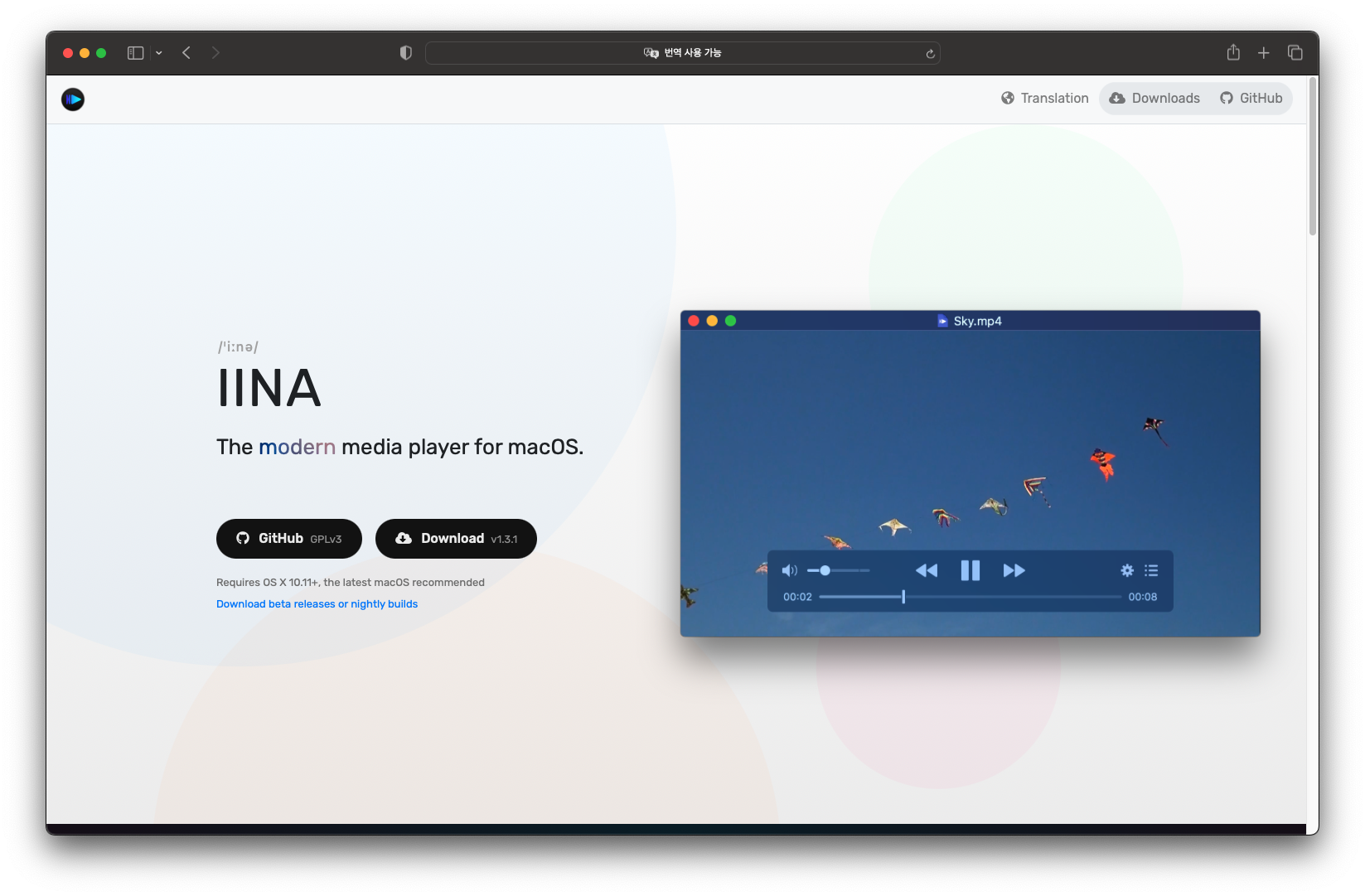Reload the page with refresh icon
1365x896 pixels.
(930, 54)
